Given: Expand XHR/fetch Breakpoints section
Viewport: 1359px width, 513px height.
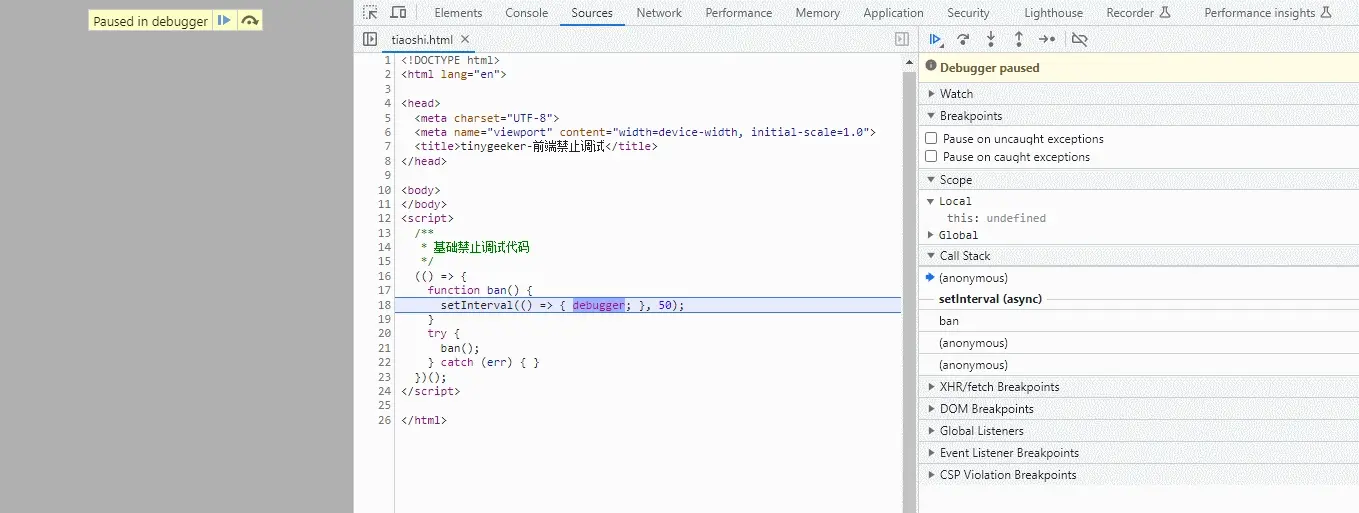Looking at the screenshot, I should (x=998, y=387).
